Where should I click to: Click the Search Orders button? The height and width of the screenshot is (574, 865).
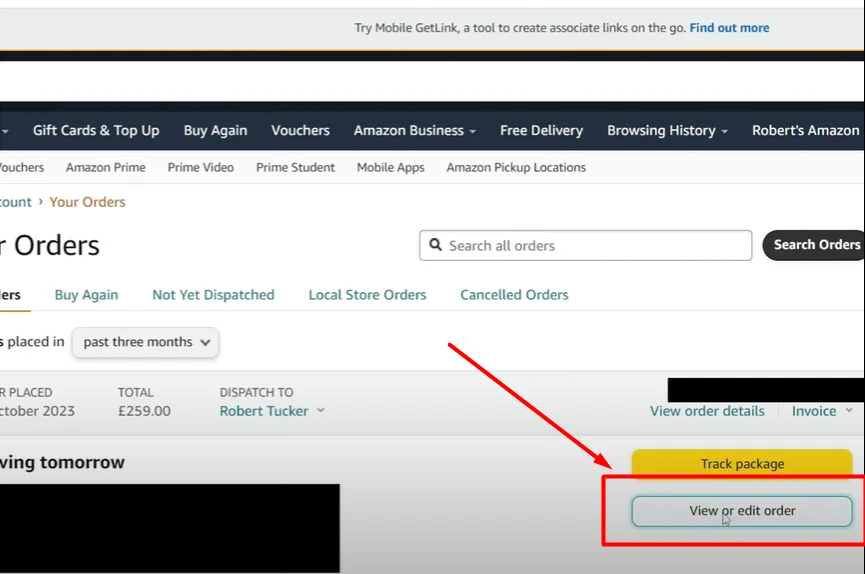pos(814,245)
